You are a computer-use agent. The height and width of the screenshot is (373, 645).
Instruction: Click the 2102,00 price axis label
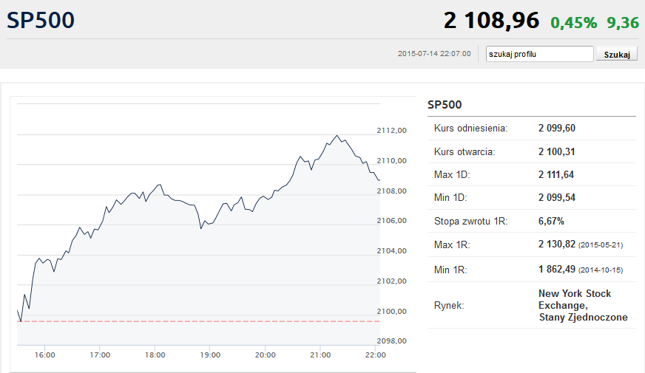coord(391,281)
